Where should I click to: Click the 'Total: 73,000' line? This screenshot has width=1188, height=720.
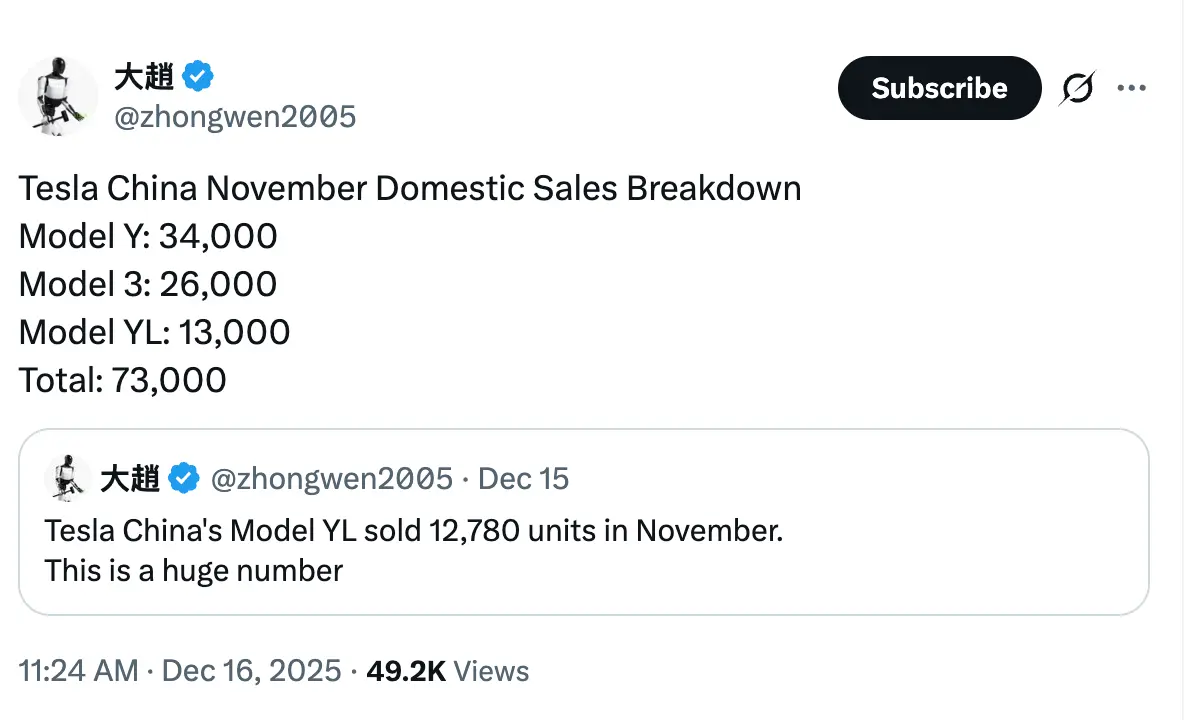pos(123,380)
